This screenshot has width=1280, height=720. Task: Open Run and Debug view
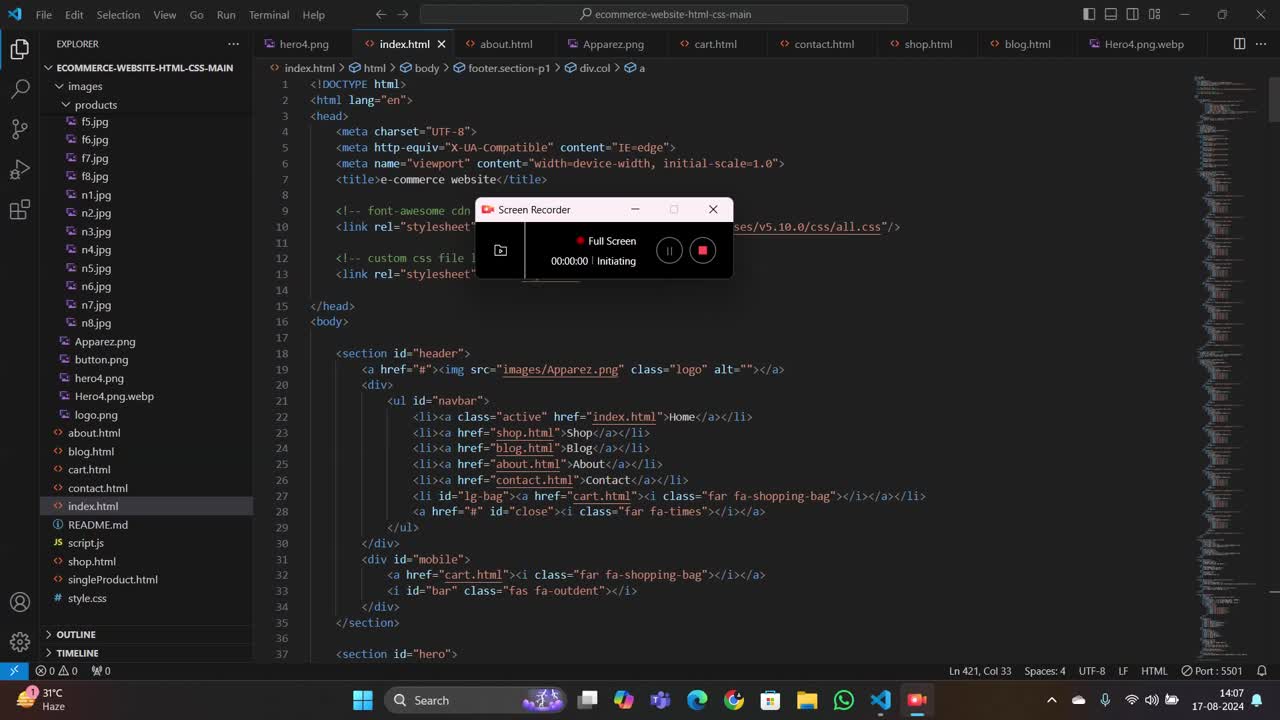click(x=20, y=170)
